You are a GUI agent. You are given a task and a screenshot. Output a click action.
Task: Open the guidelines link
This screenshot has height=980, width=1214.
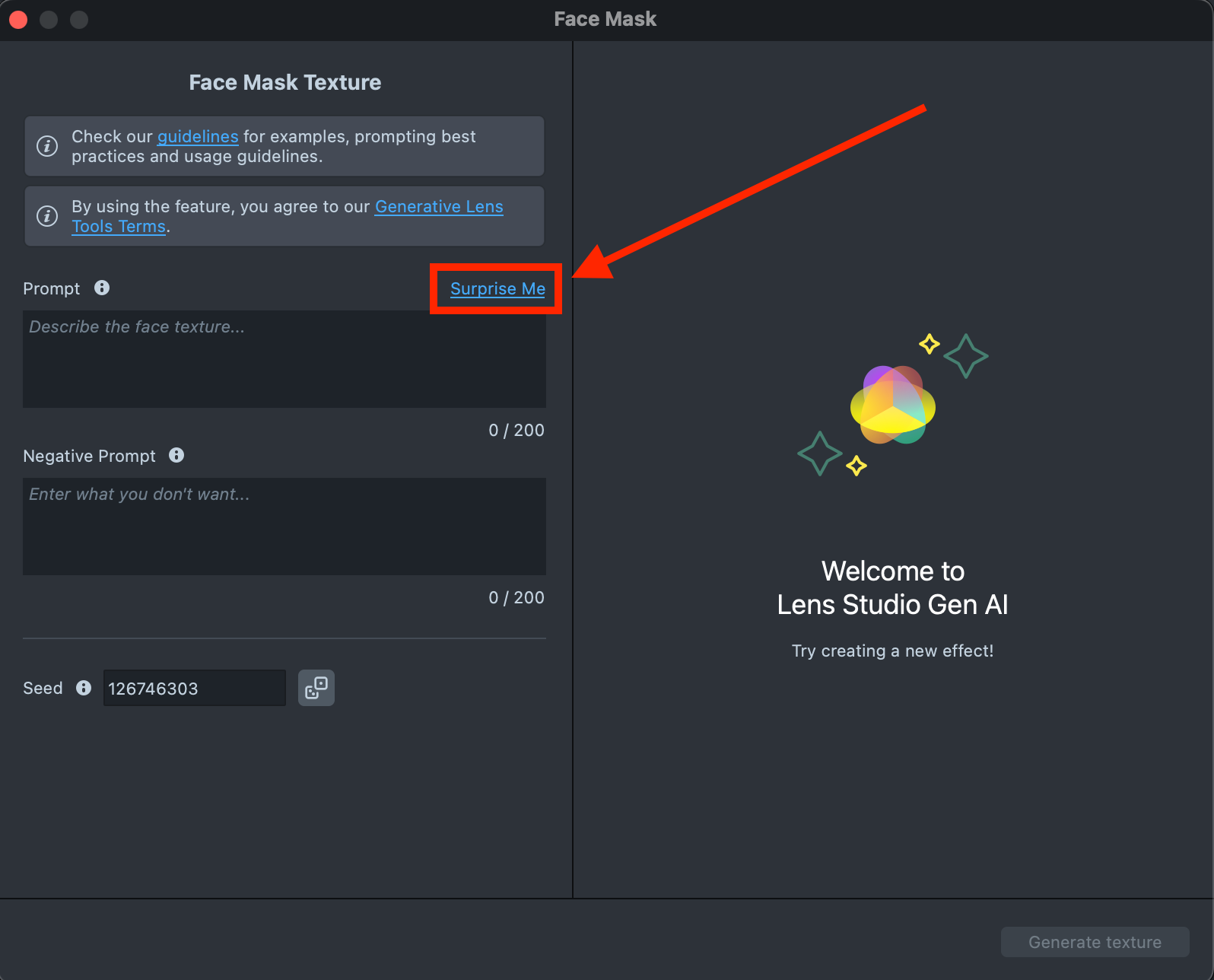pyautogui.click(x=198, y=137)
